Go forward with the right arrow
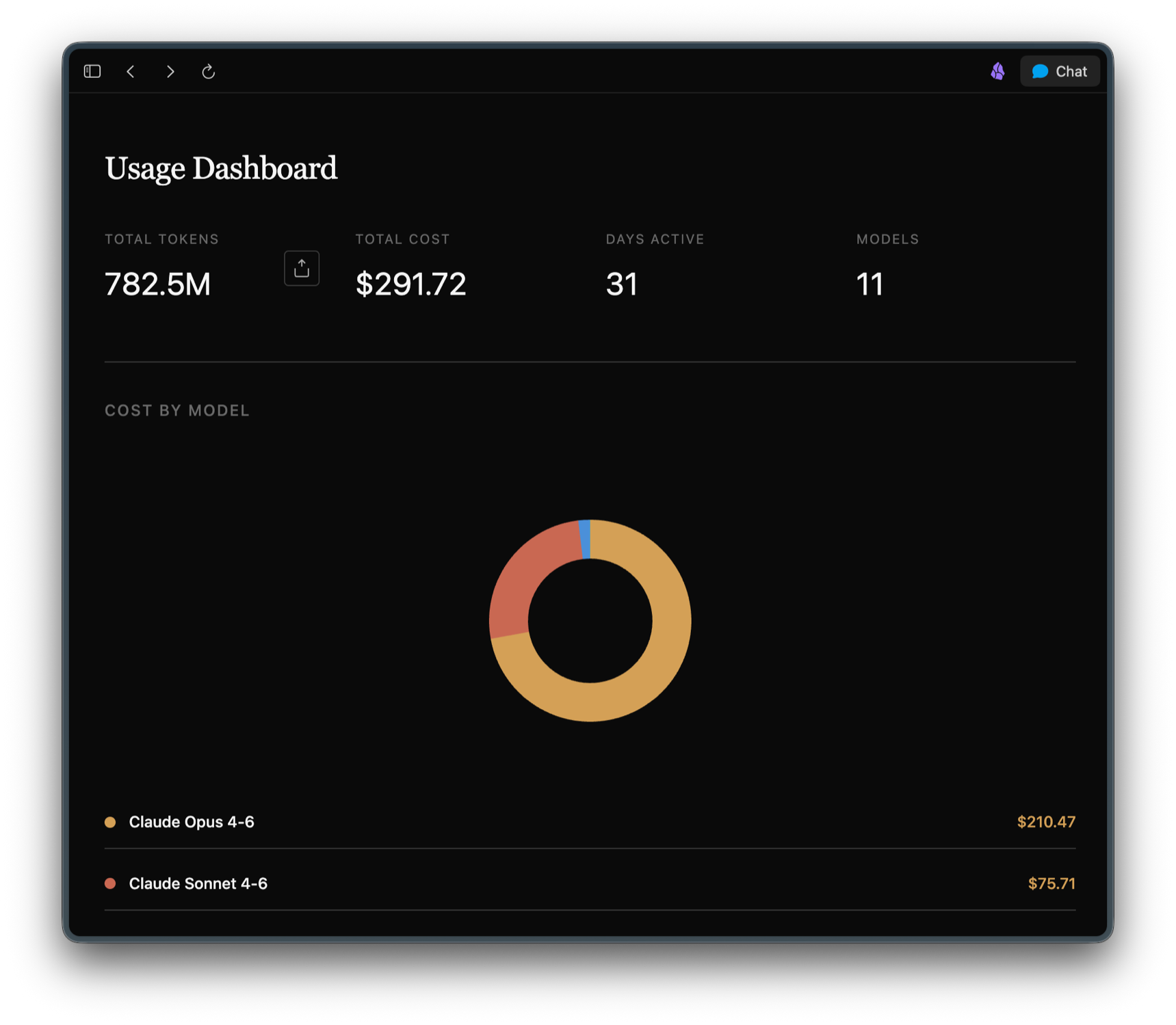Image resolution: width=1176 pixels, height=1025 pixels. [x=170, y=72]
